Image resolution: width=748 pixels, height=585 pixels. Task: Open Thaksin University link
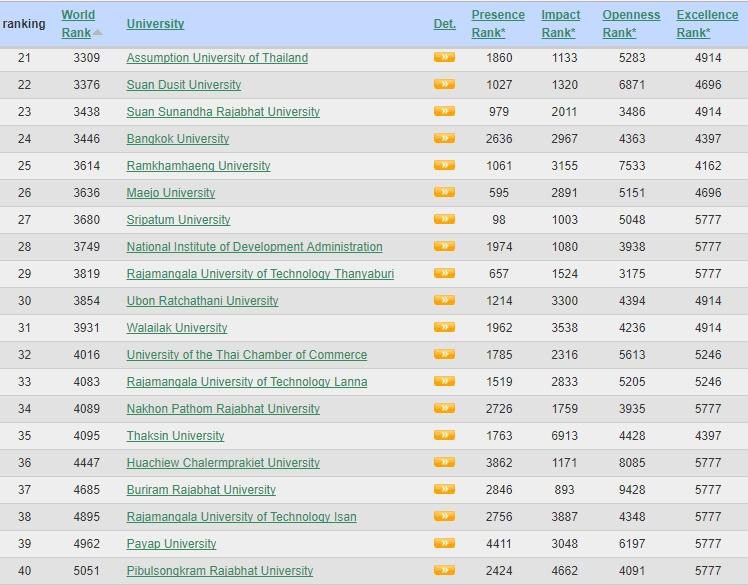pyautogui.click(x=175, y=436)
